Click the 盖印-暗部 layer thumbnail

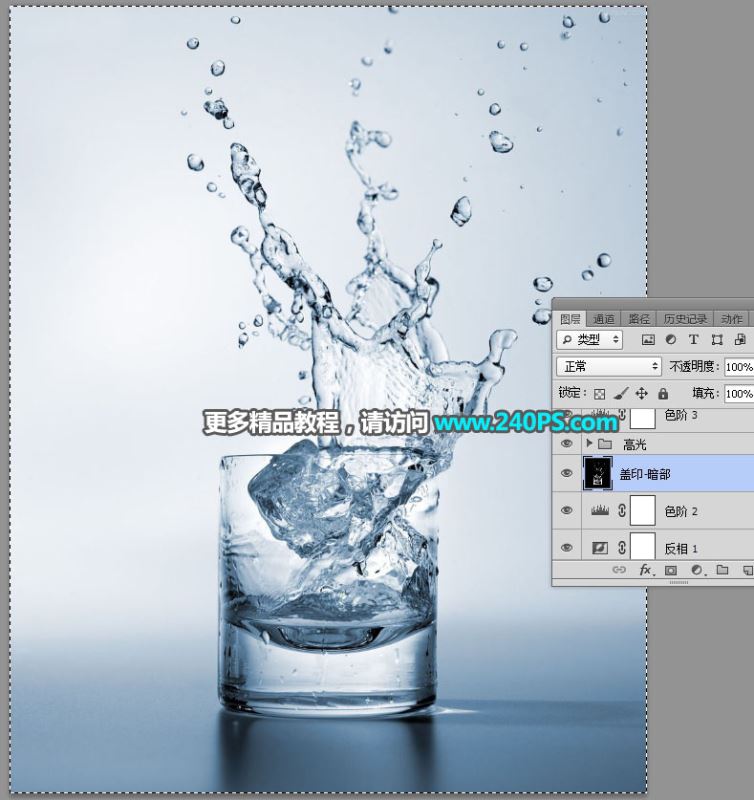click(597, 473)
